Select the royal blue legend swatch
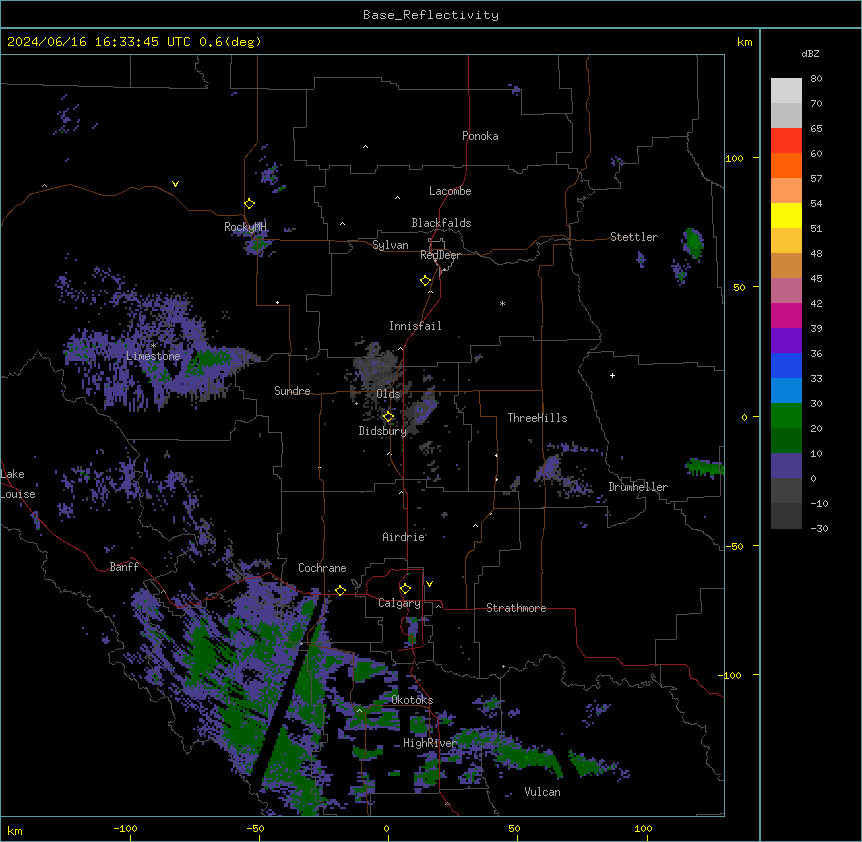The width and height of the screenshot is (862, 842). (x=786, y=366)
